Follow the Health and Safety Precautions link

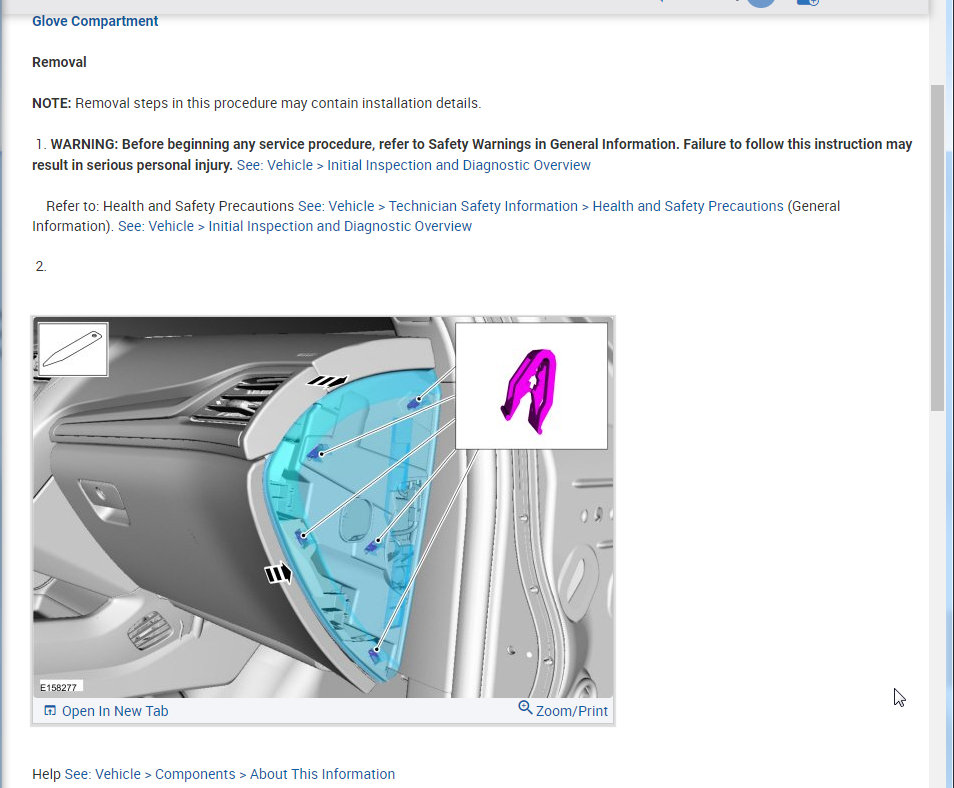coord(688,206)
